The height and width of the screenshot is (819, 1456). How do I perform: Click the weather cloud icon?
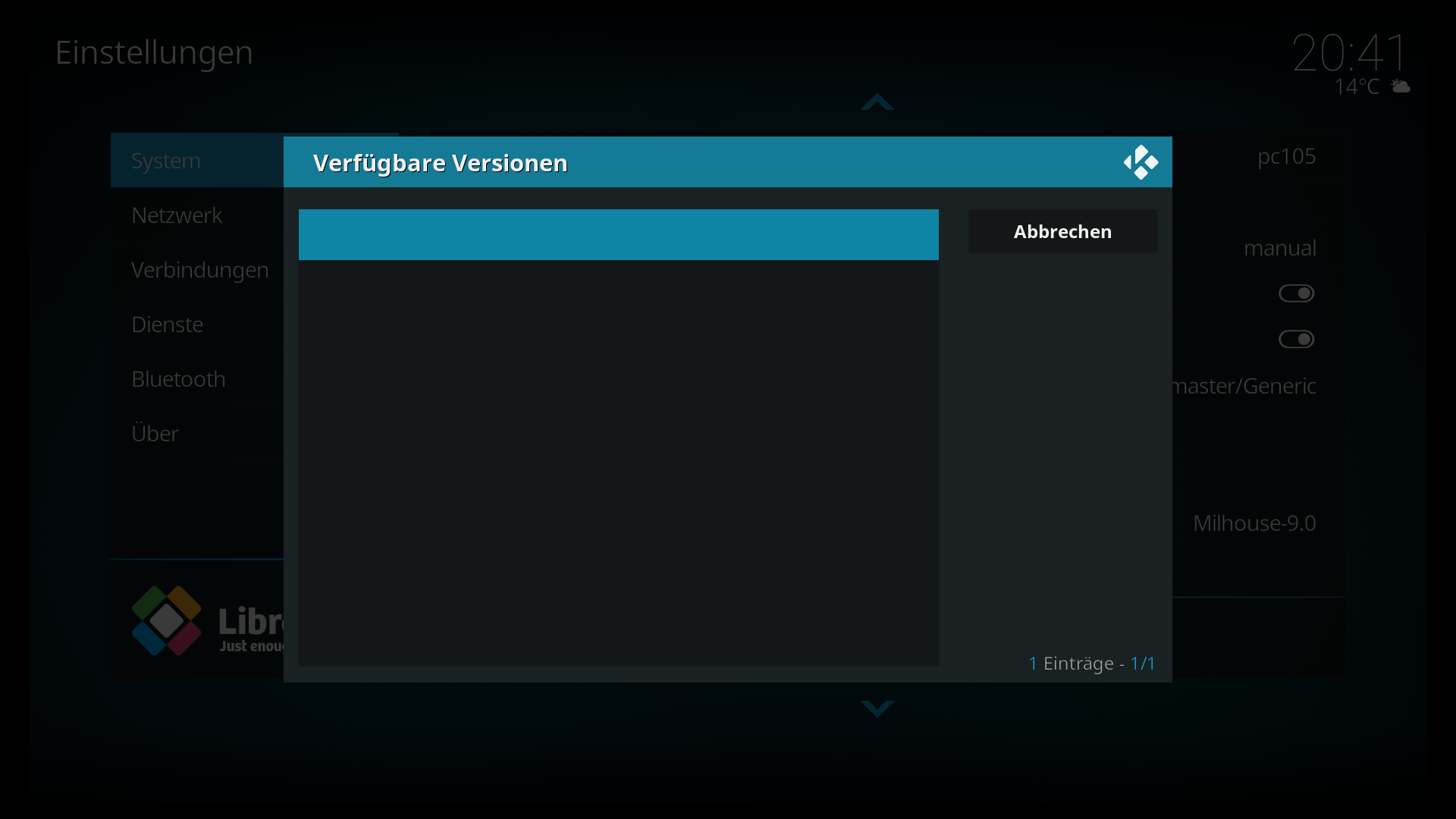[x=1400, y=86]
